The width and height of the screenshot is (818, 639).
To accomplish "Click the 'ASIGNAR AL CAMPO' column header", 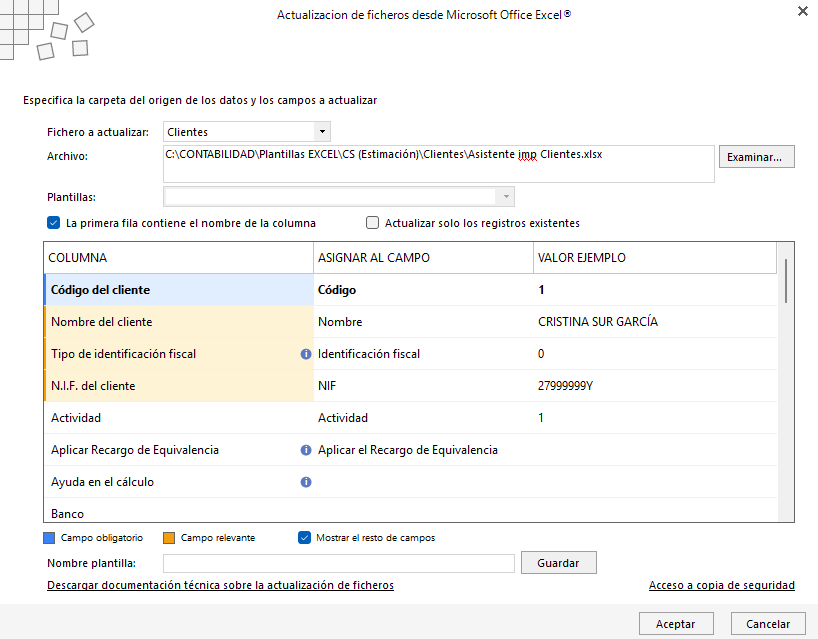I will pos(423,258).
